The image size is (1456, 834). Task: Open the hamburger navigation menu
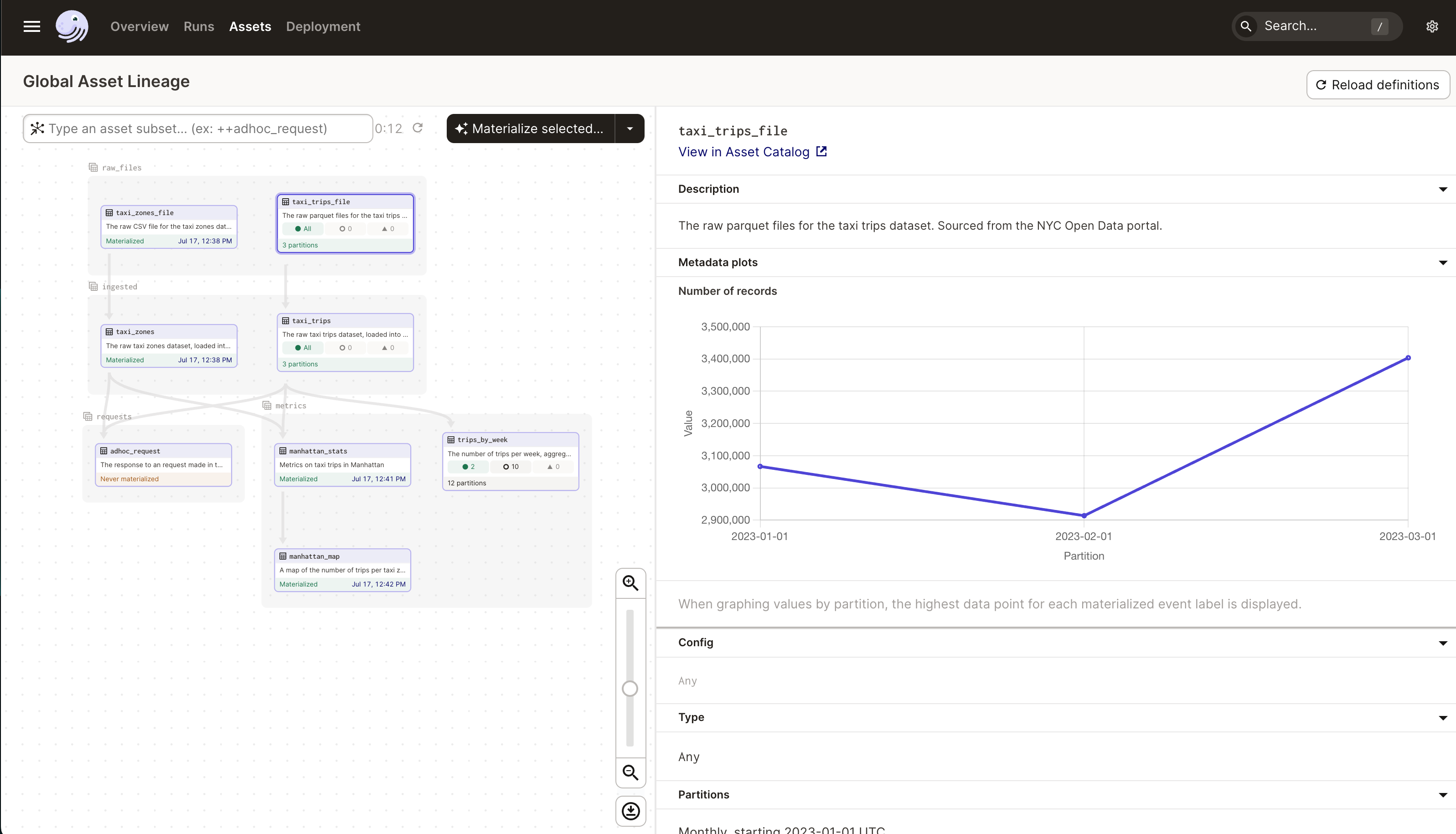(31, 26)
